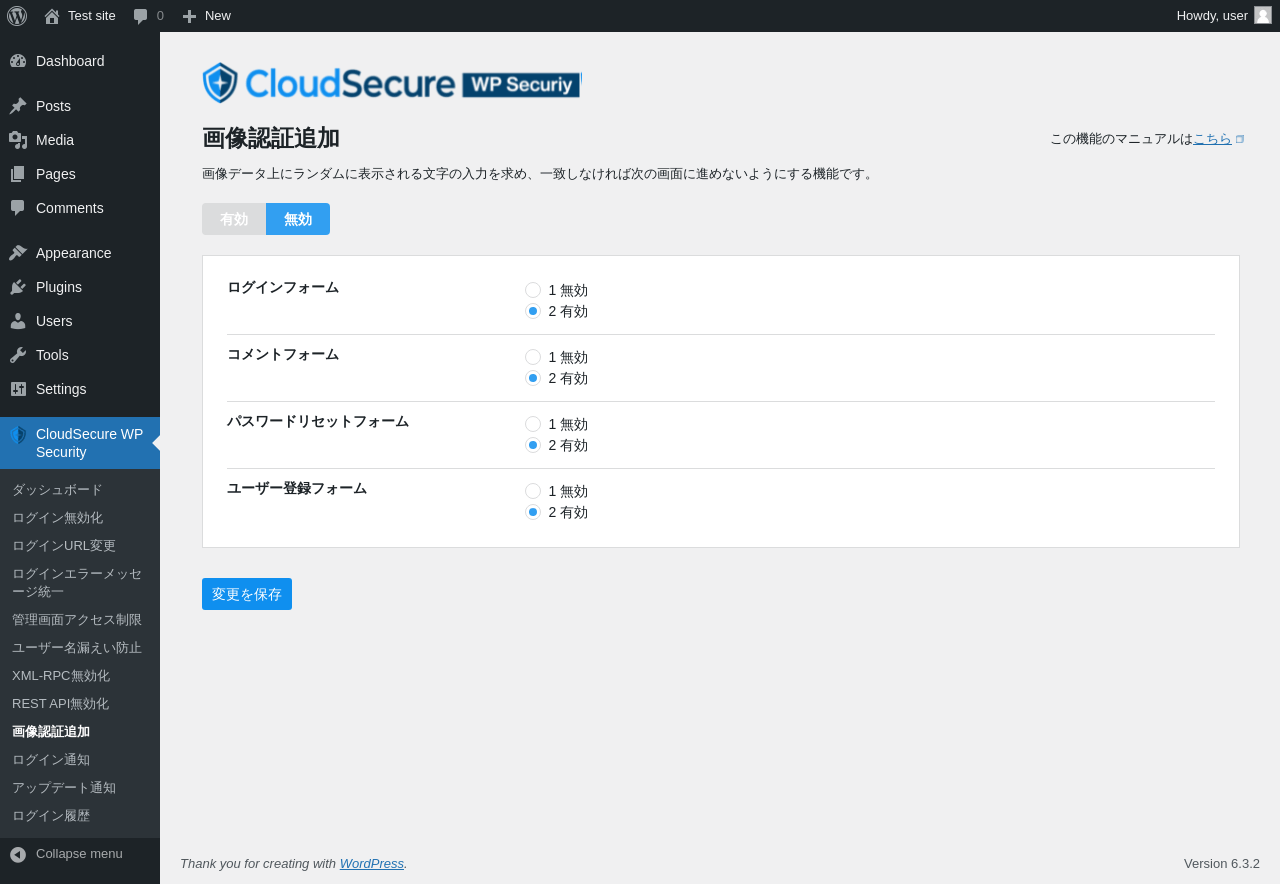Open Plugins menu label

point(59,287)
